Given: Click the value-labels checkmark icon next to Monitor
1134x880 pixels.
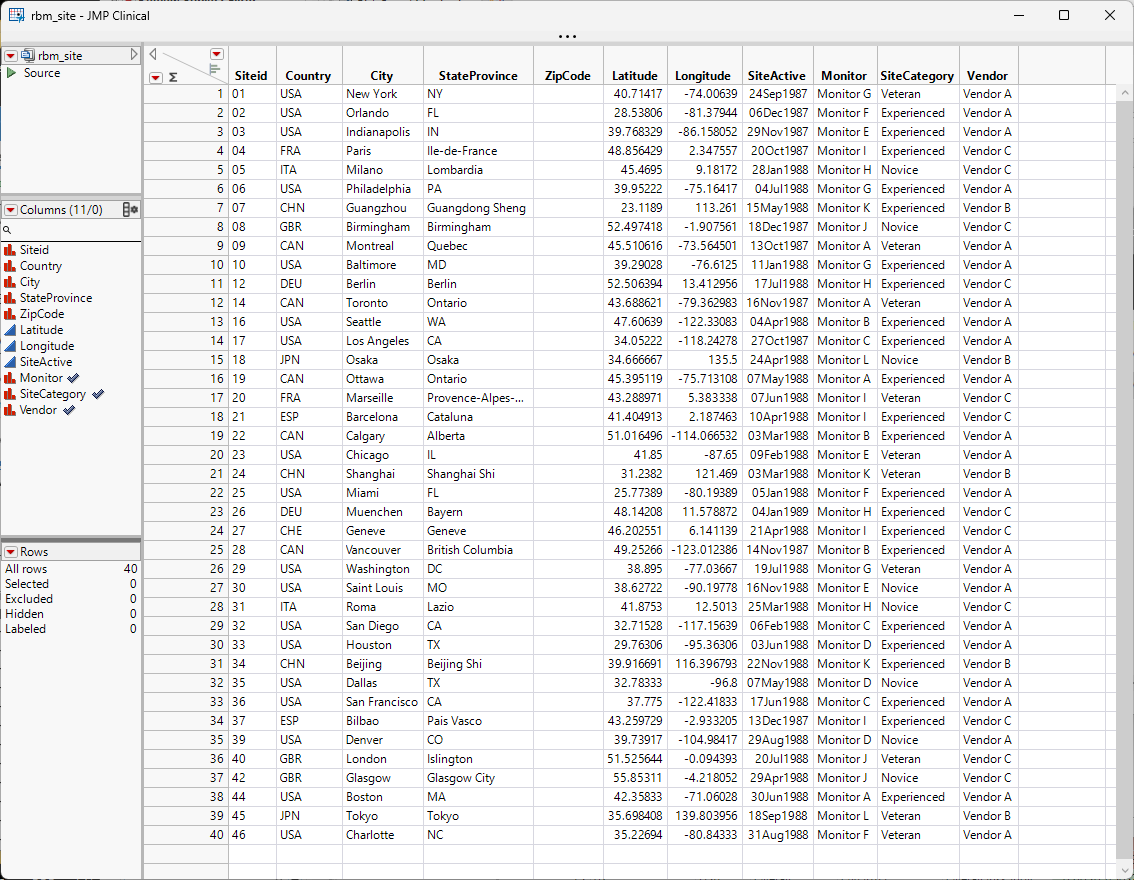Looking at the screenshot, I should (73, 378).
